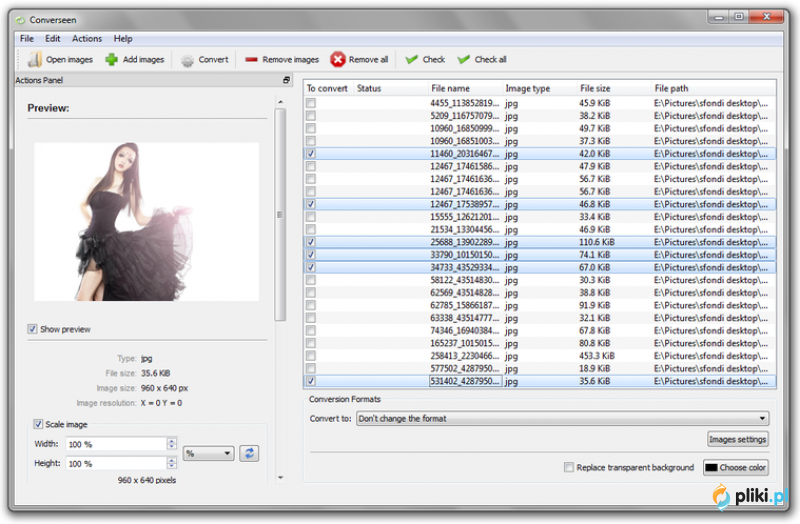The width and height of the screenshot is (800, 524).
Task: Click the Choose color button
Action: [x=736, y=467]
